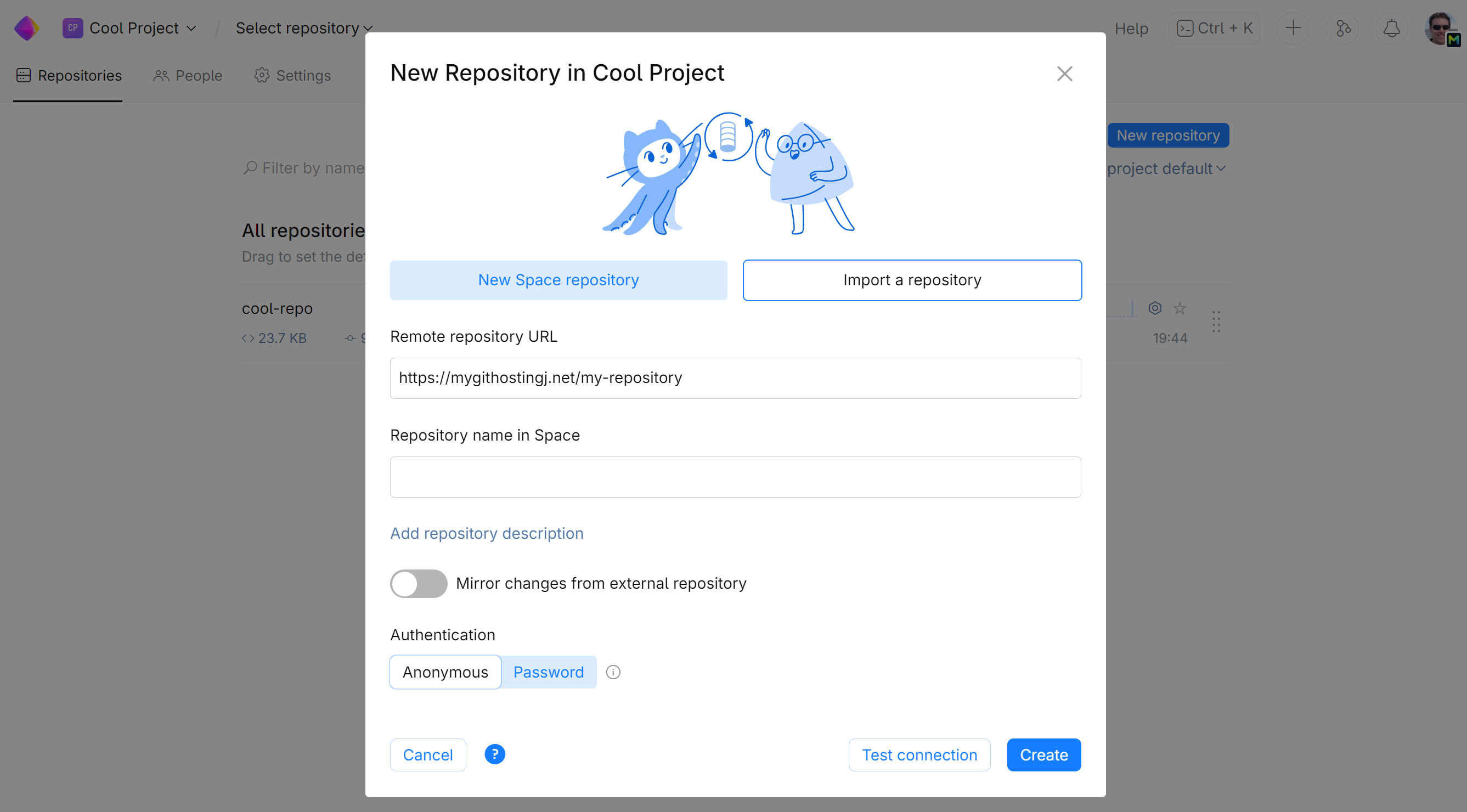The image size is (1467, 812).
Task: Open the Settings tab
Action: [x=292, y=75]
